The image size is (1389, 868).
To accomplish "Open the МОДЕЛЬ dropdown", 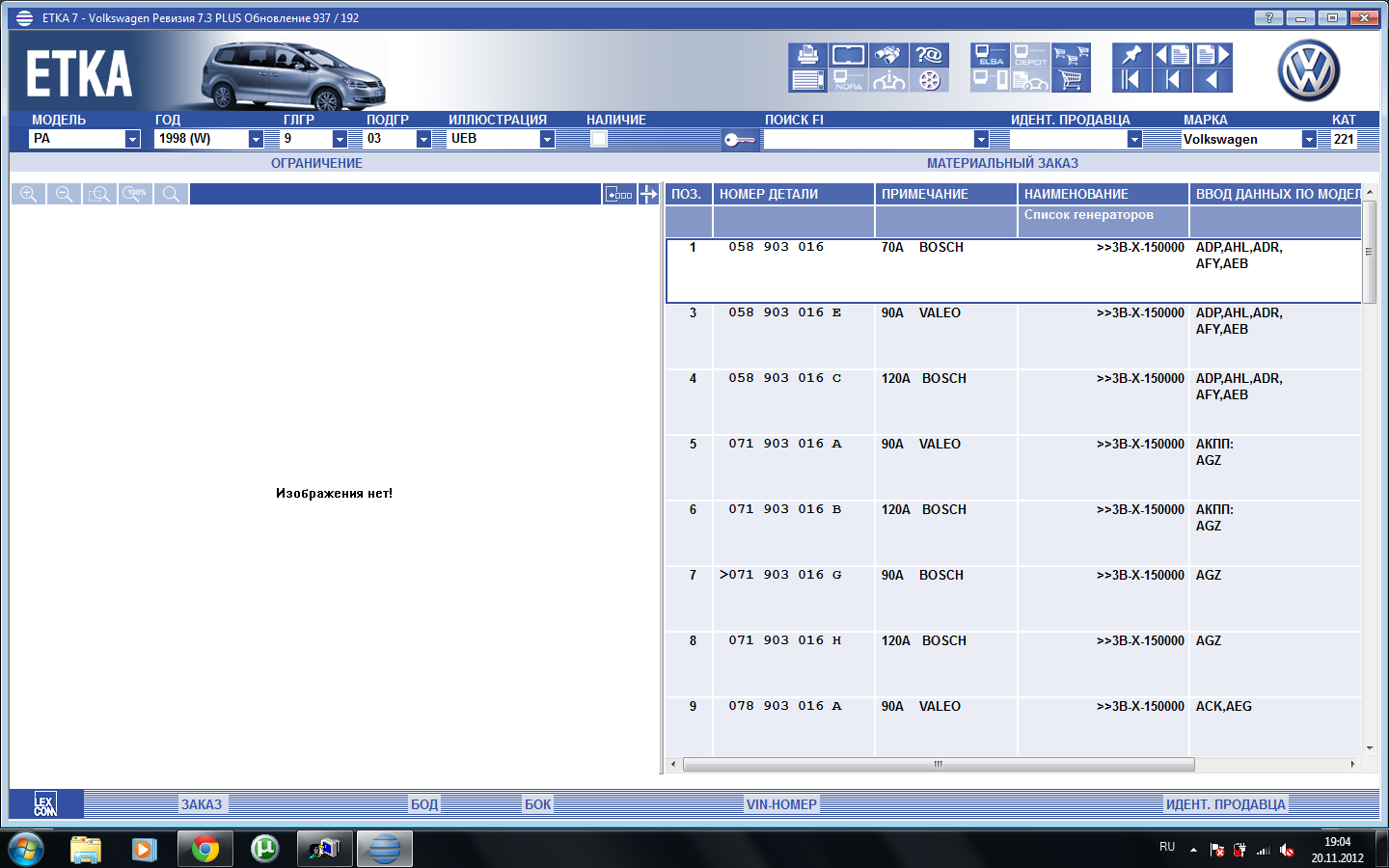I will [132, 139].
